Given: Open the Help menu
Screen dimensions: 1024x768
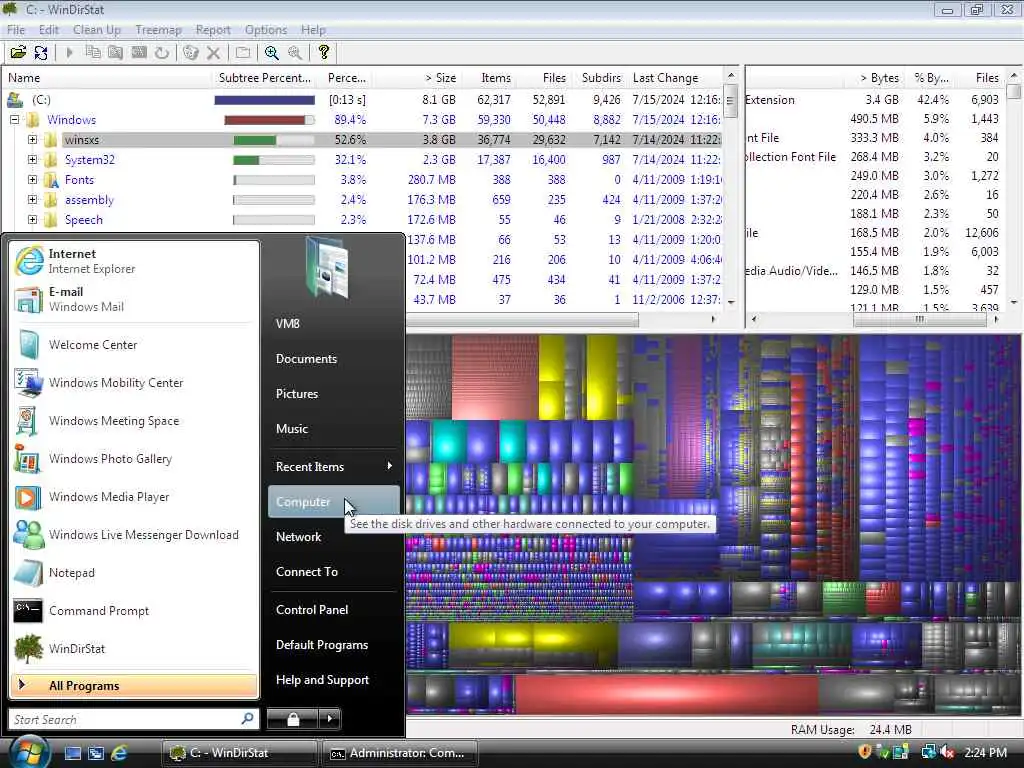Looking at the screenshot, I should point(313,30).
